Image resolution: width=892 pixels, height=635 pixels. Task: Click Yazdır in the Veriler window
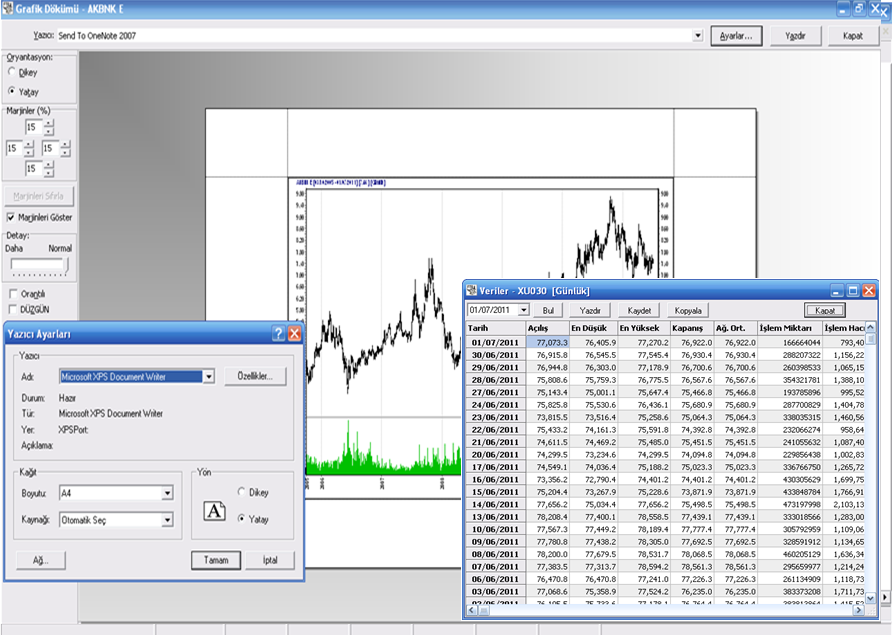click(x=590, y=311)
